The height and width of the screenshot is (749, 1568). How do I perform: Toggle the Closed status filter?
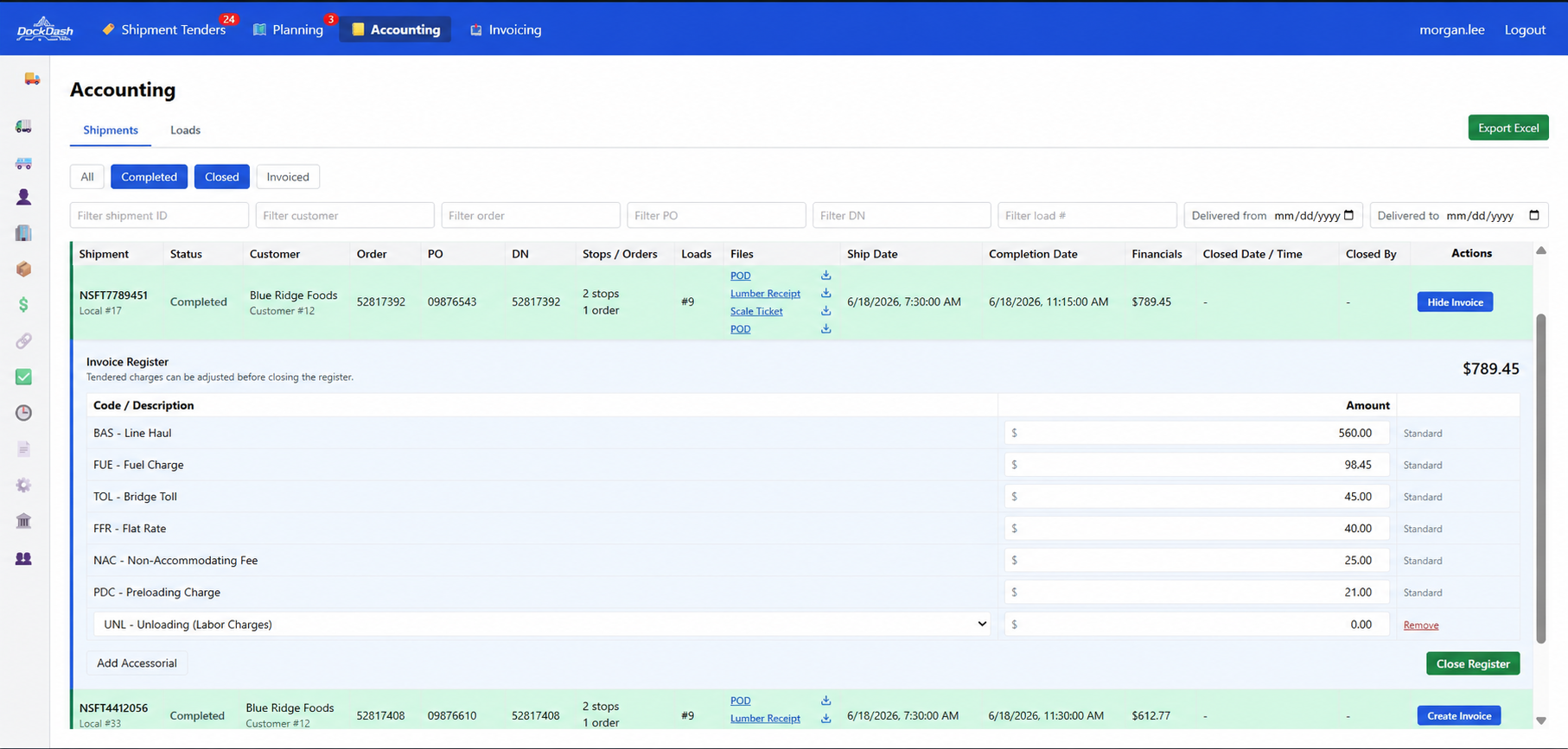pyautogui.click(x=222, y=176)
